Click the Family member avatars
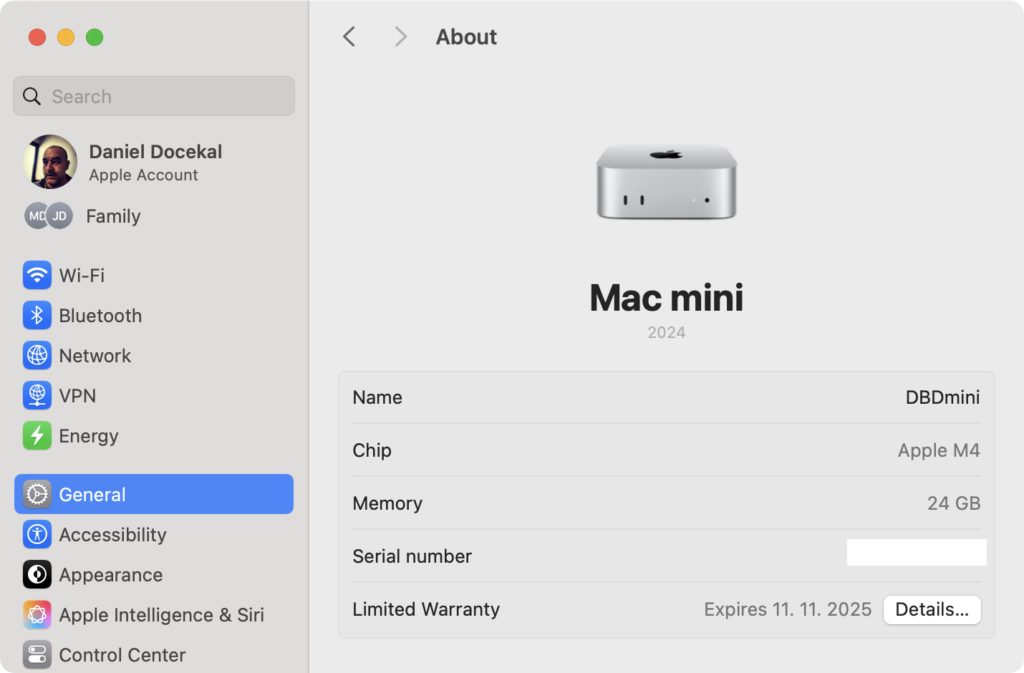 pos(48,216)
